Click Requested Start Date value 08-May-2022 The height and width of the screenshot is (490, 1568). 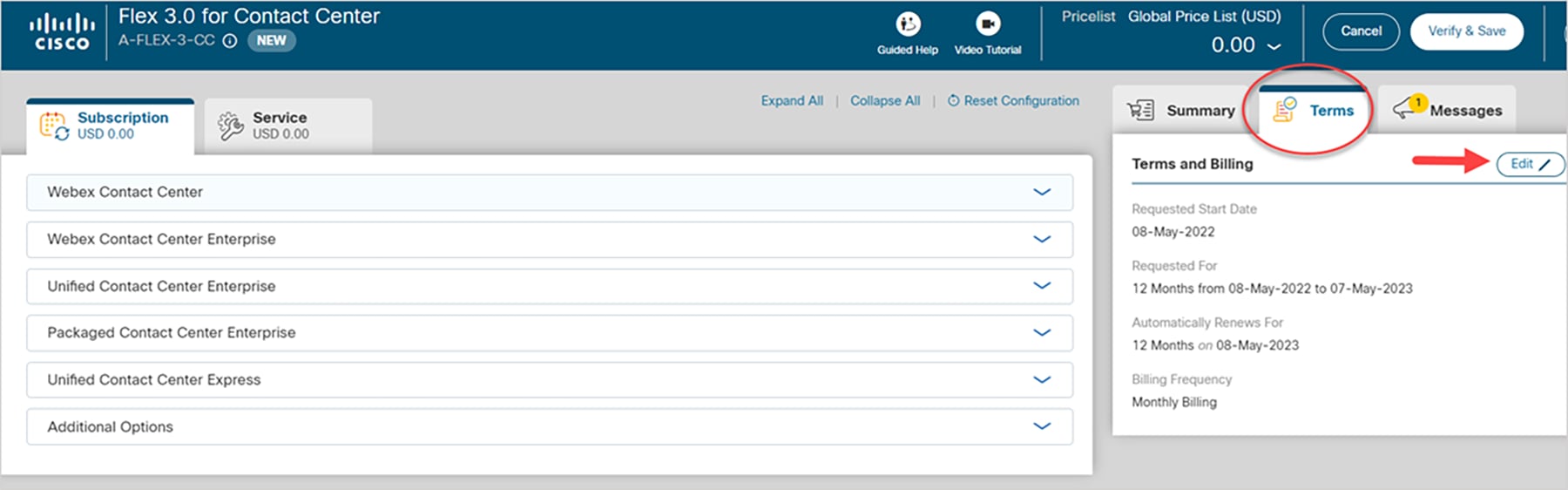pos(1173,232)
